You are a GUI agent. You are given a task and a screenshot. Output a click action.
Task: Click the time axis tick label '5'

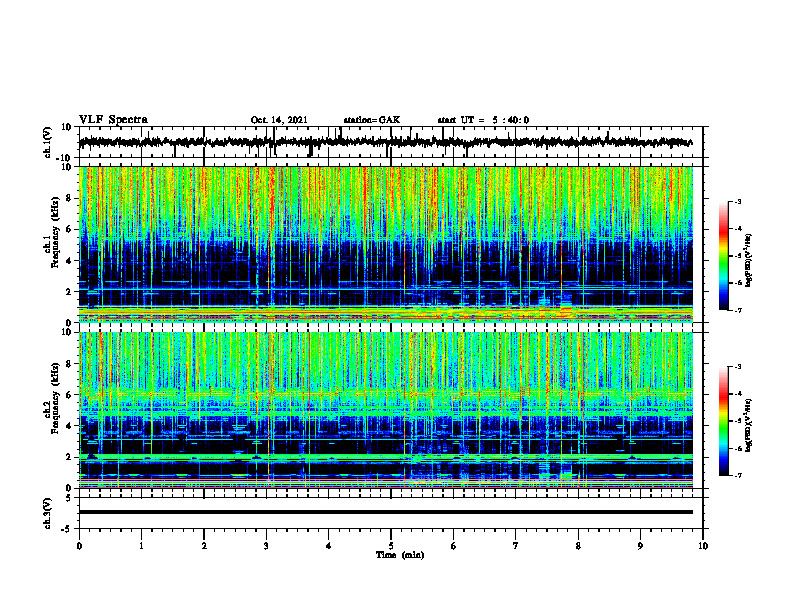tap(391, 546)
